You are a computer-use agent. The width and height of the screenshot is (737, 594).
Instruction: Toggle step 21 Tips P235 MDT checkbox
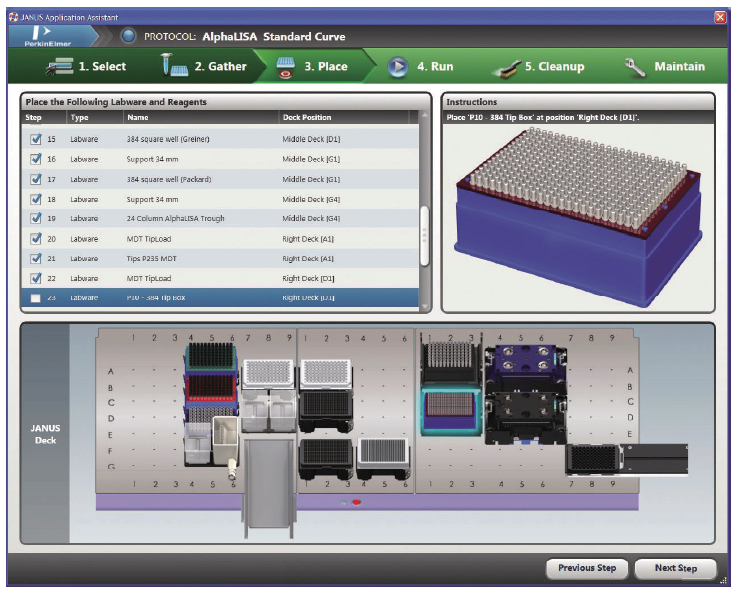pyautogui.click(x=35, y=258)
